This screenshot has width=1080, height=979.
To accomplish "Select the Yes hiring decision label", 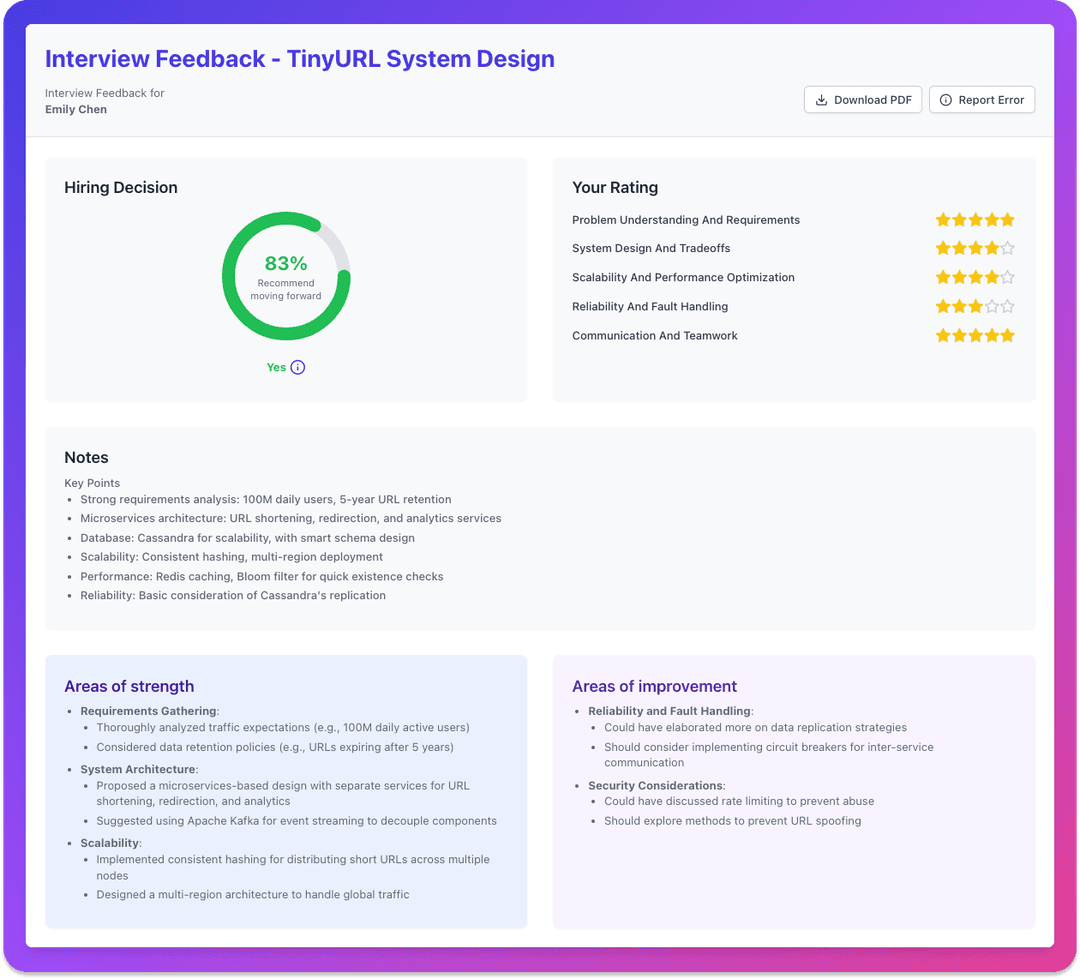I will [276, 367].
